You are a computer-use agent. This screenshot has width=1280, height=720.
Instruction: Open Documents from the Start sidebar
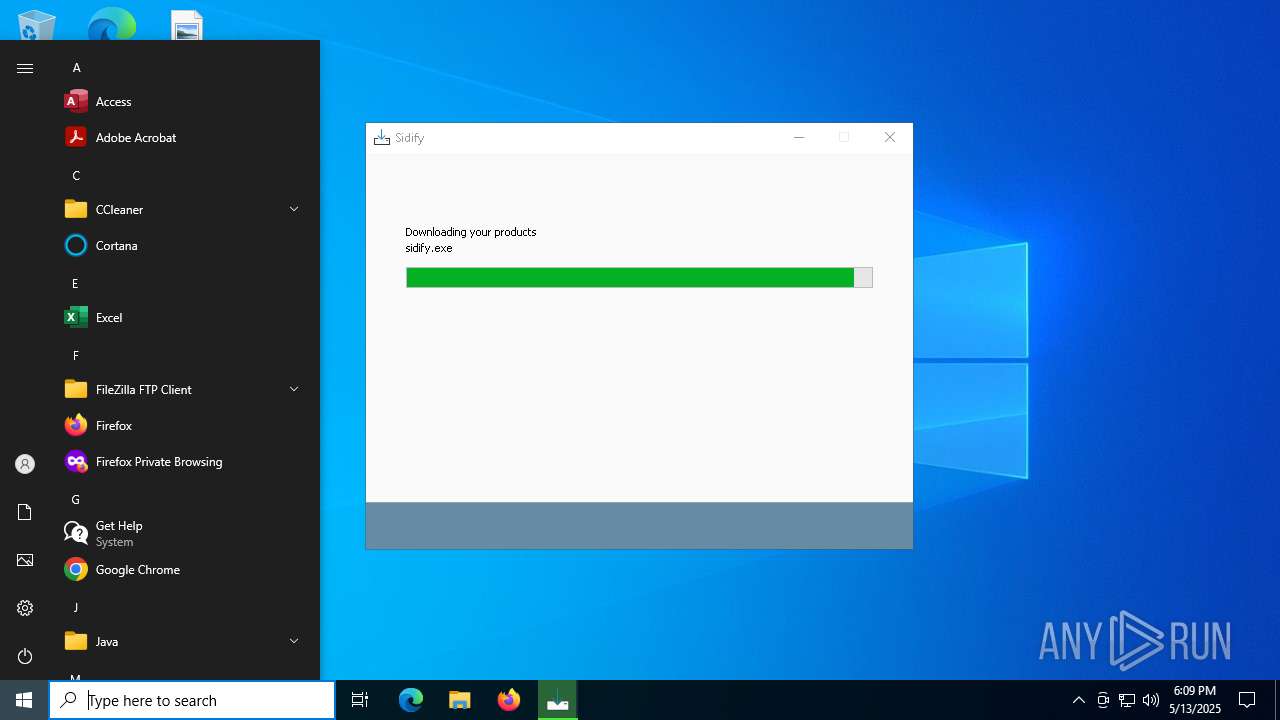point(25,512)
